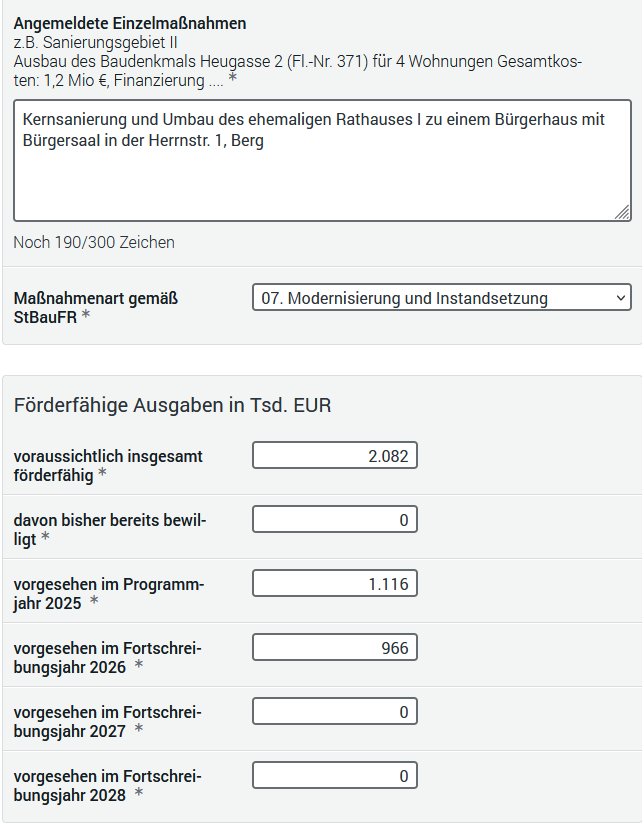This screenshot has height=823, width=642.
Task: Click the Förderfähige Ausgaben in Tsd. EUR heading
Action: [x=172, y=406]
